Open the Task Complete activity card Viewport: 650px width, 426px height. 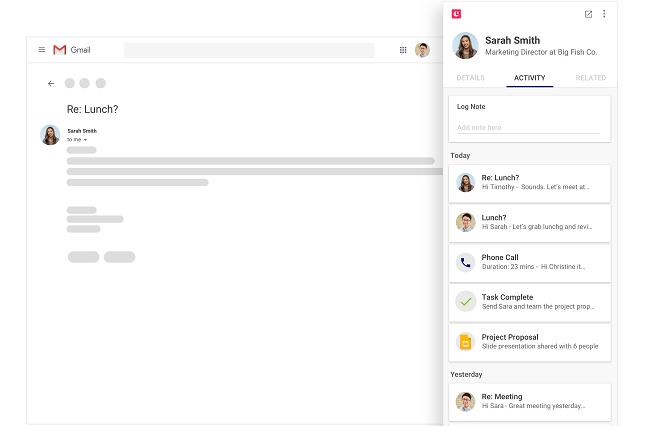529,303
